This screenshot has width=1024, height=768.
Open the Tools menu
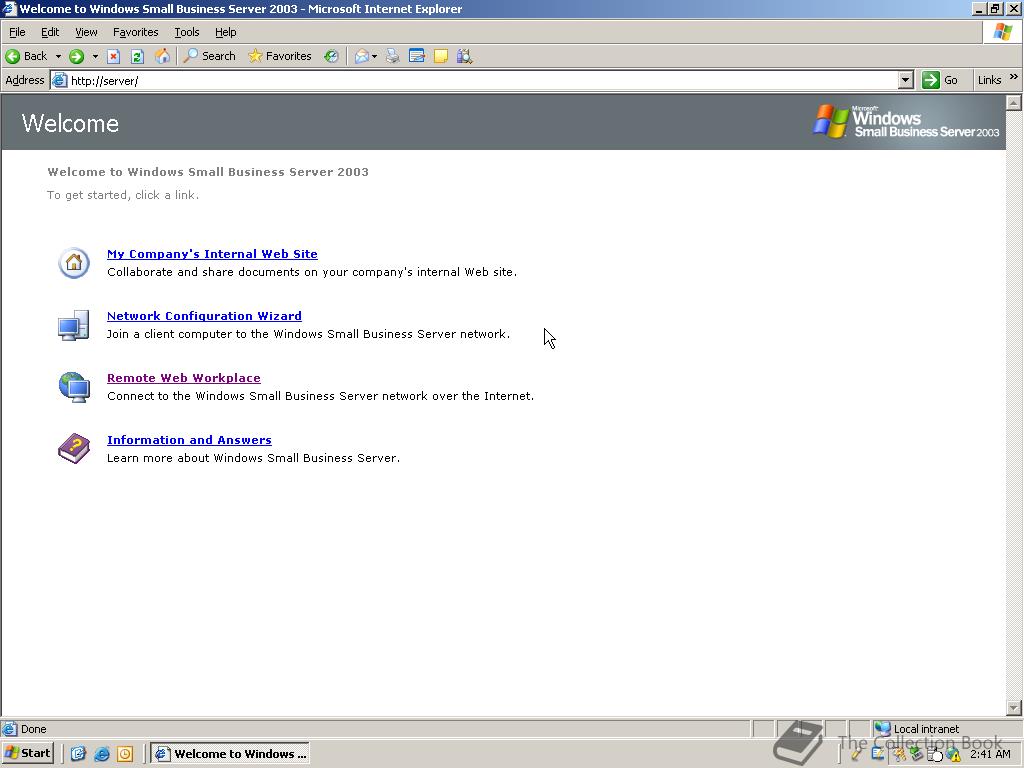186,32
